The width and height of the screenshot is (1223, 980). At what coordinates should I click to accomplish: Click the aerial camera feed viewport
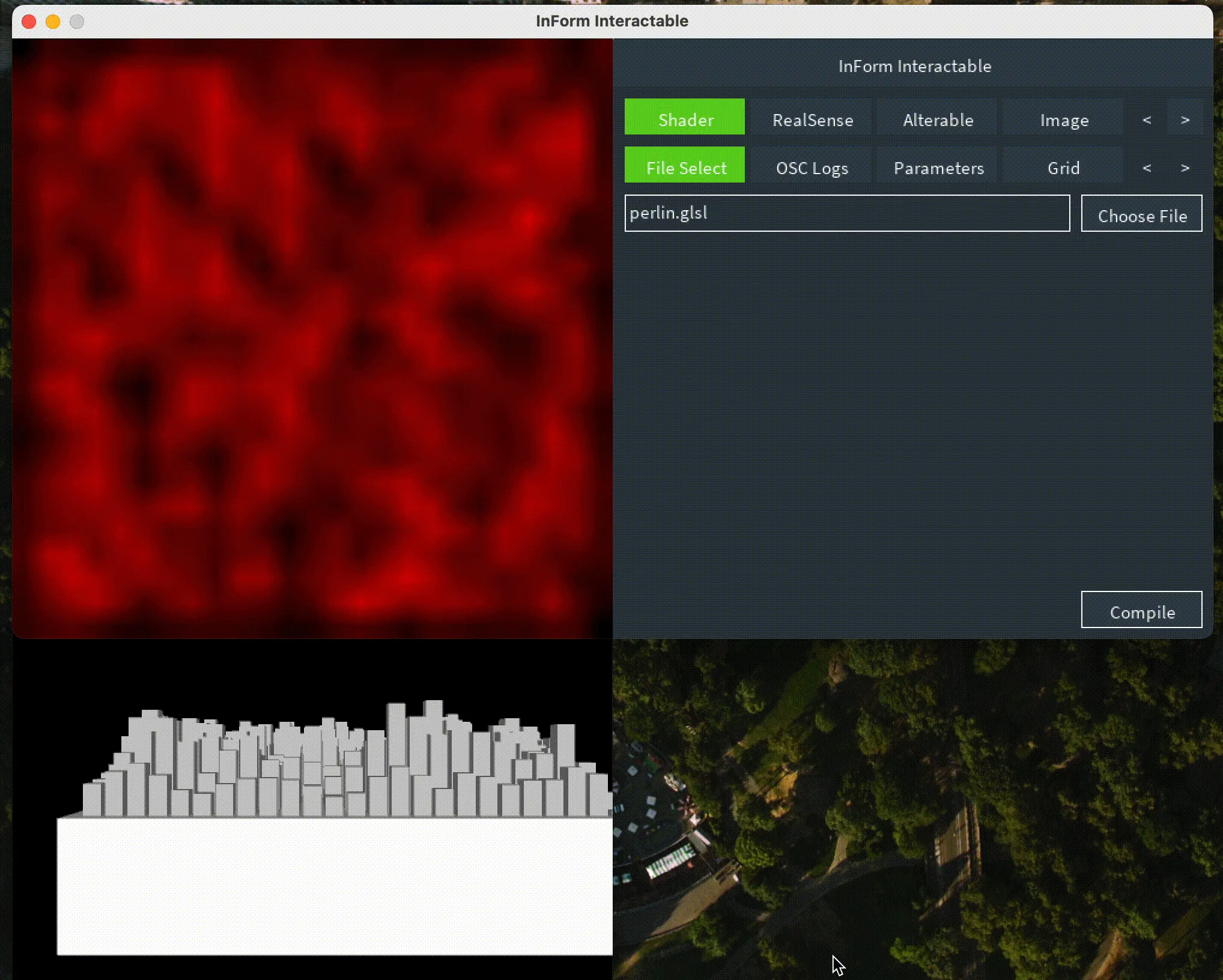913,811
